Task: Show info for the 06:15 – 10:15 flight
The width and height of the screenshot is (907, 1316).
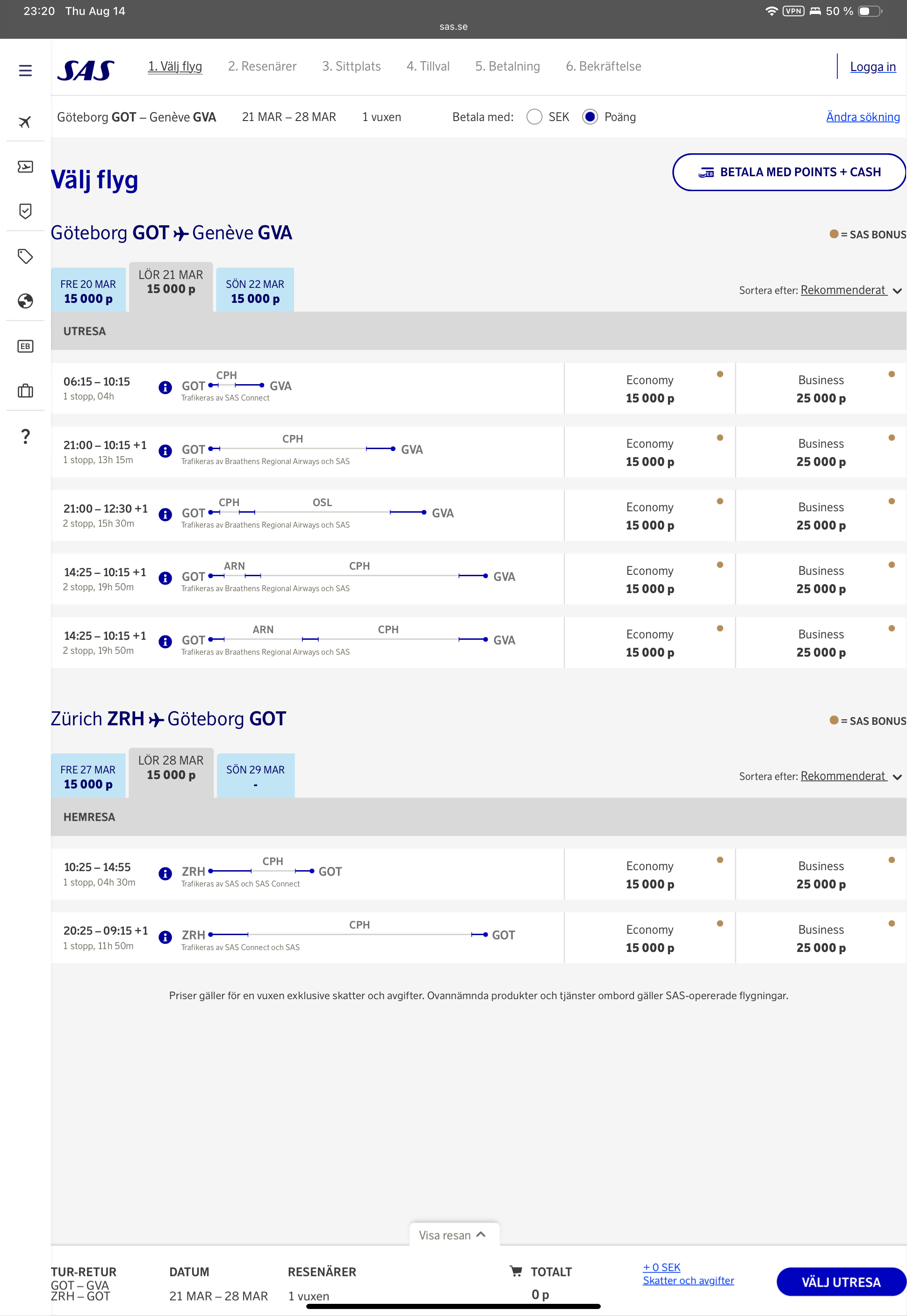Action: click(165, 387)
